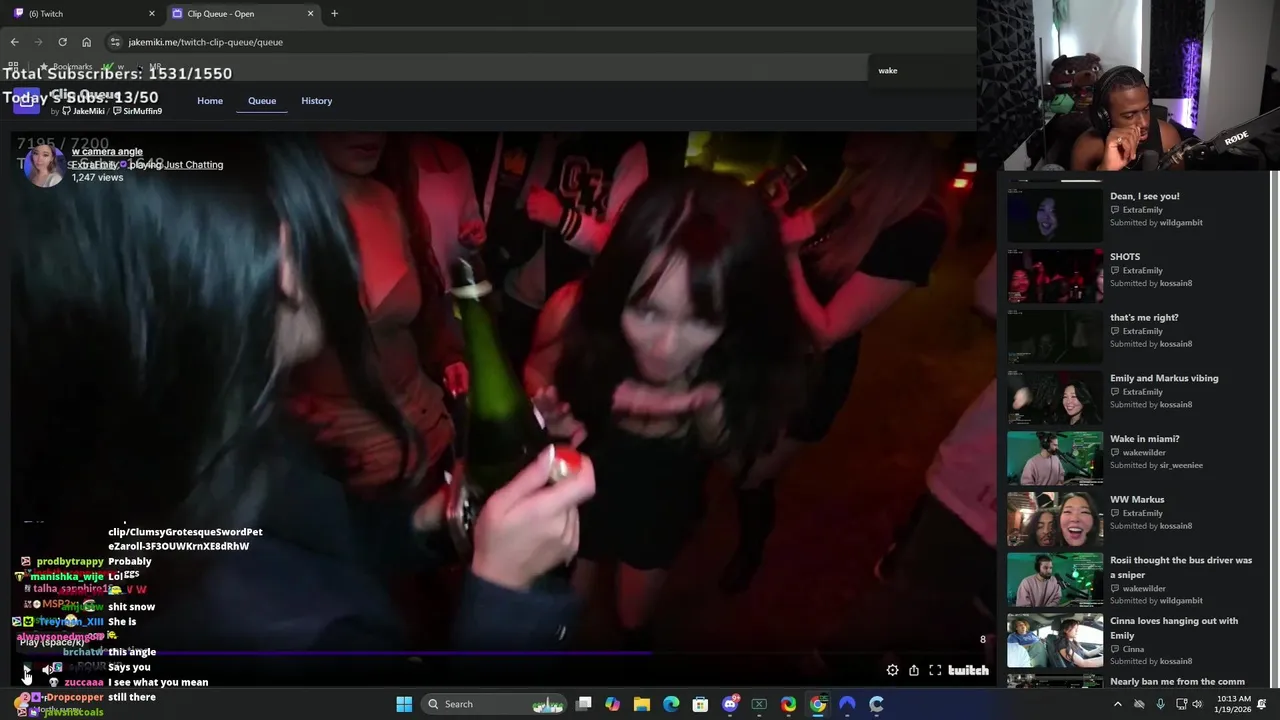The width and height of the screenshot is (1280, 720).
Task: Open the Bookmarks folder in bookmarks bar
Action: coord(66,67)
